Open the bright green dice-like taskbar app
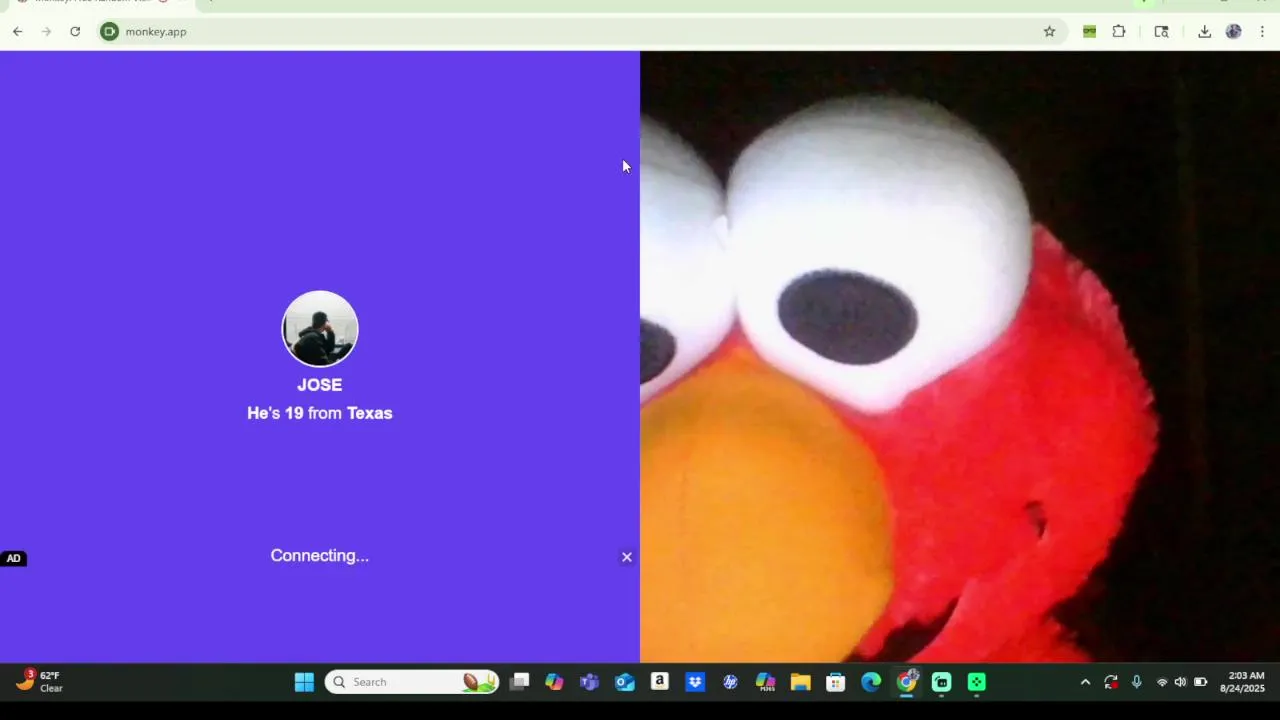 point(977,682)
